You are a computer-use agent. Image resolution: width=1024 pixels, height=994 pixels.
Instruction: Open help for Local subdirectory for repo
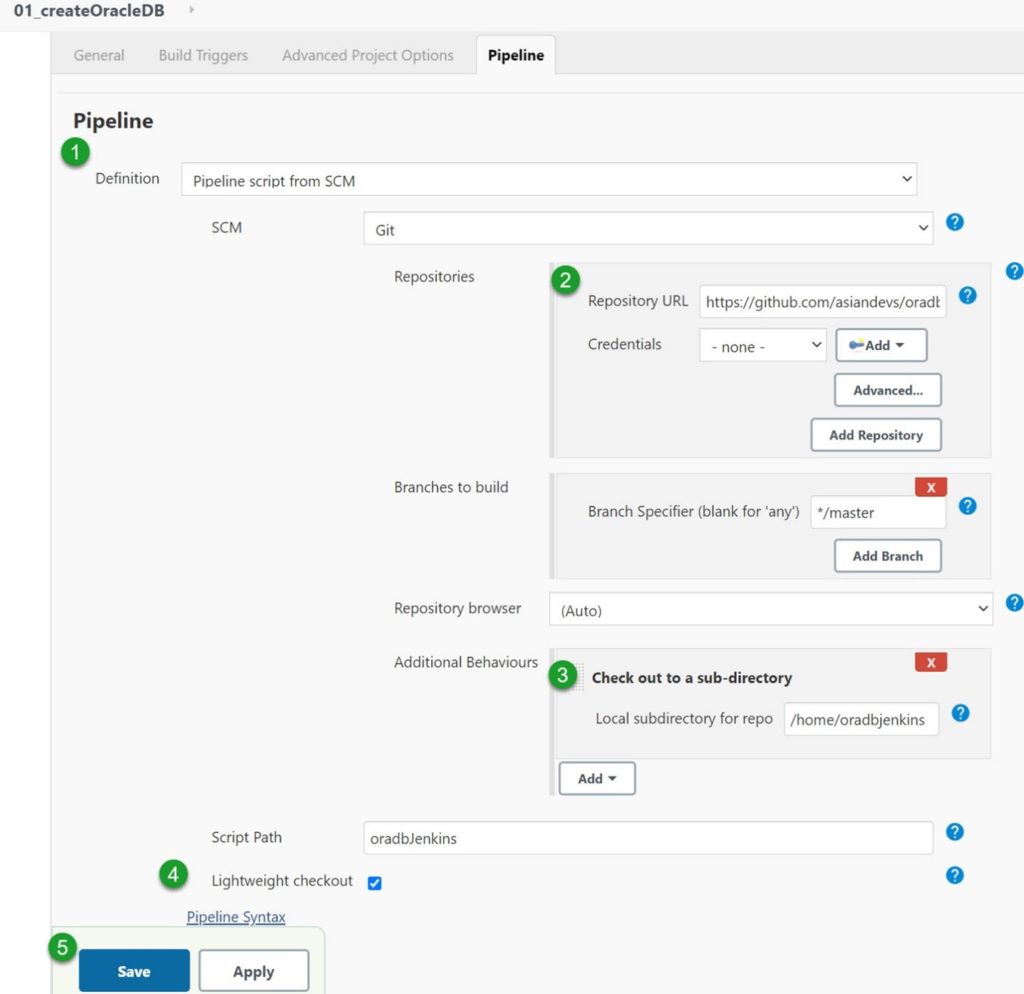(960, 714)
